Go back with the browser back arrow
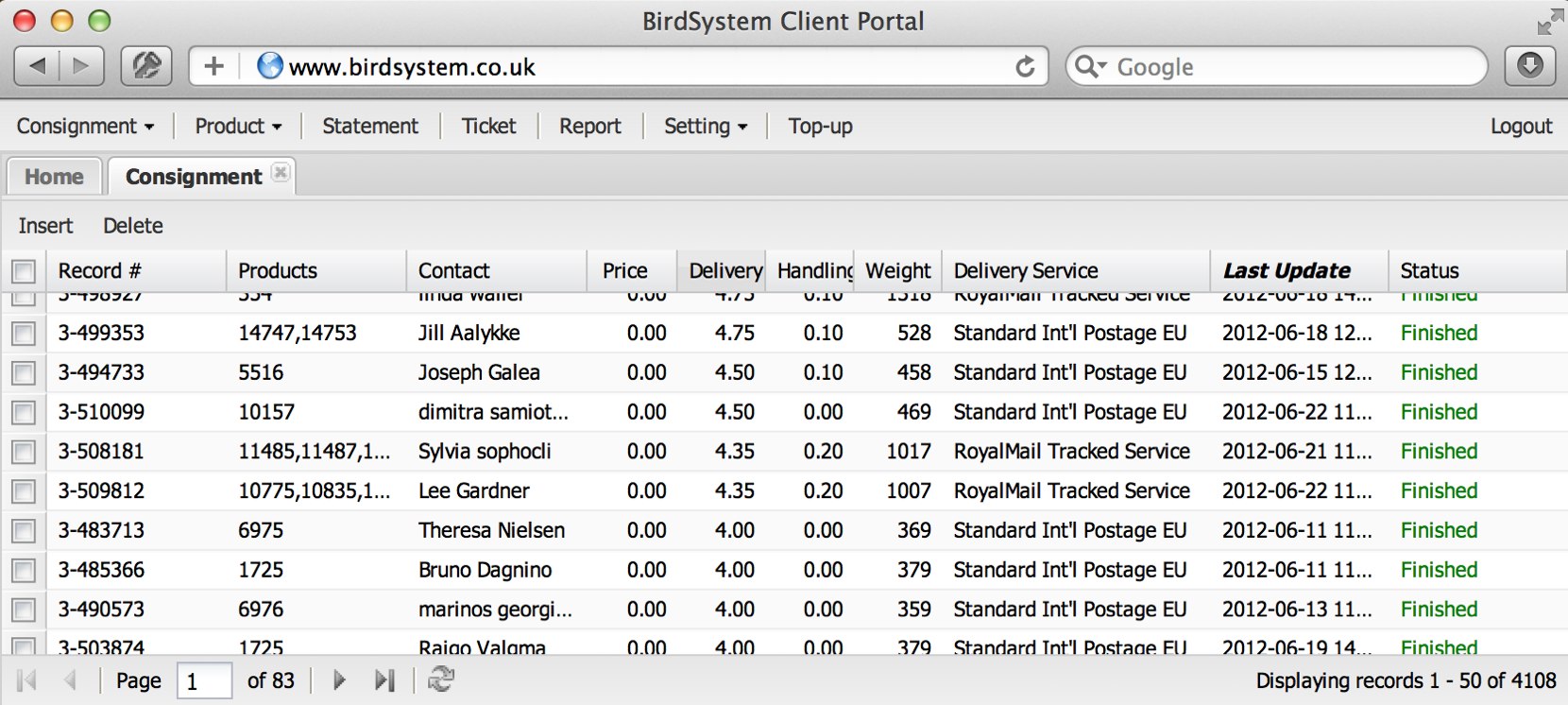Viewport: 1568px width, 705px height. click(37, 66)
